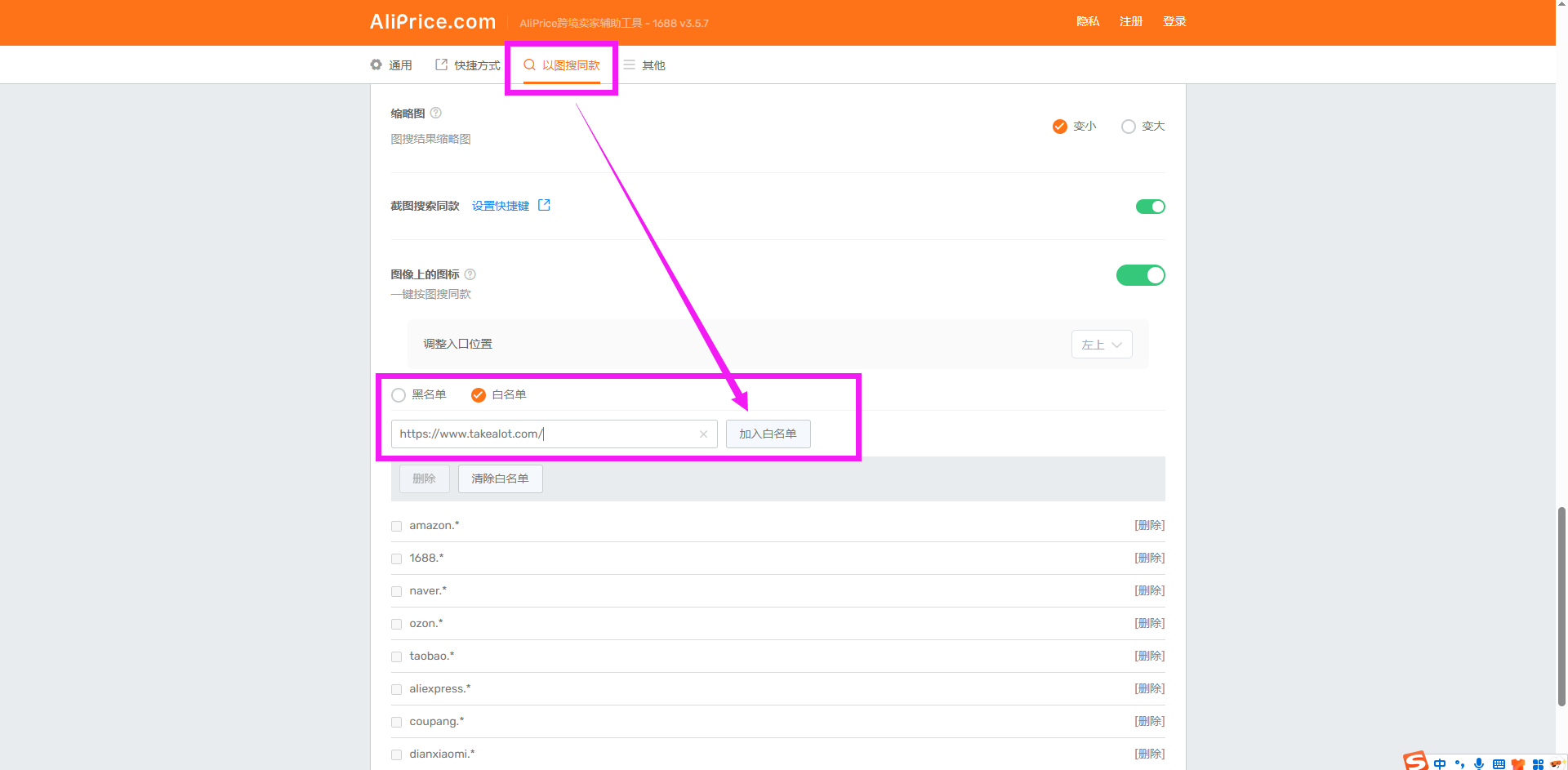Choose the 变大 thumbnail option
Image resolution: width=1568 pixels, height=770 pixels.
[1129, 127]
